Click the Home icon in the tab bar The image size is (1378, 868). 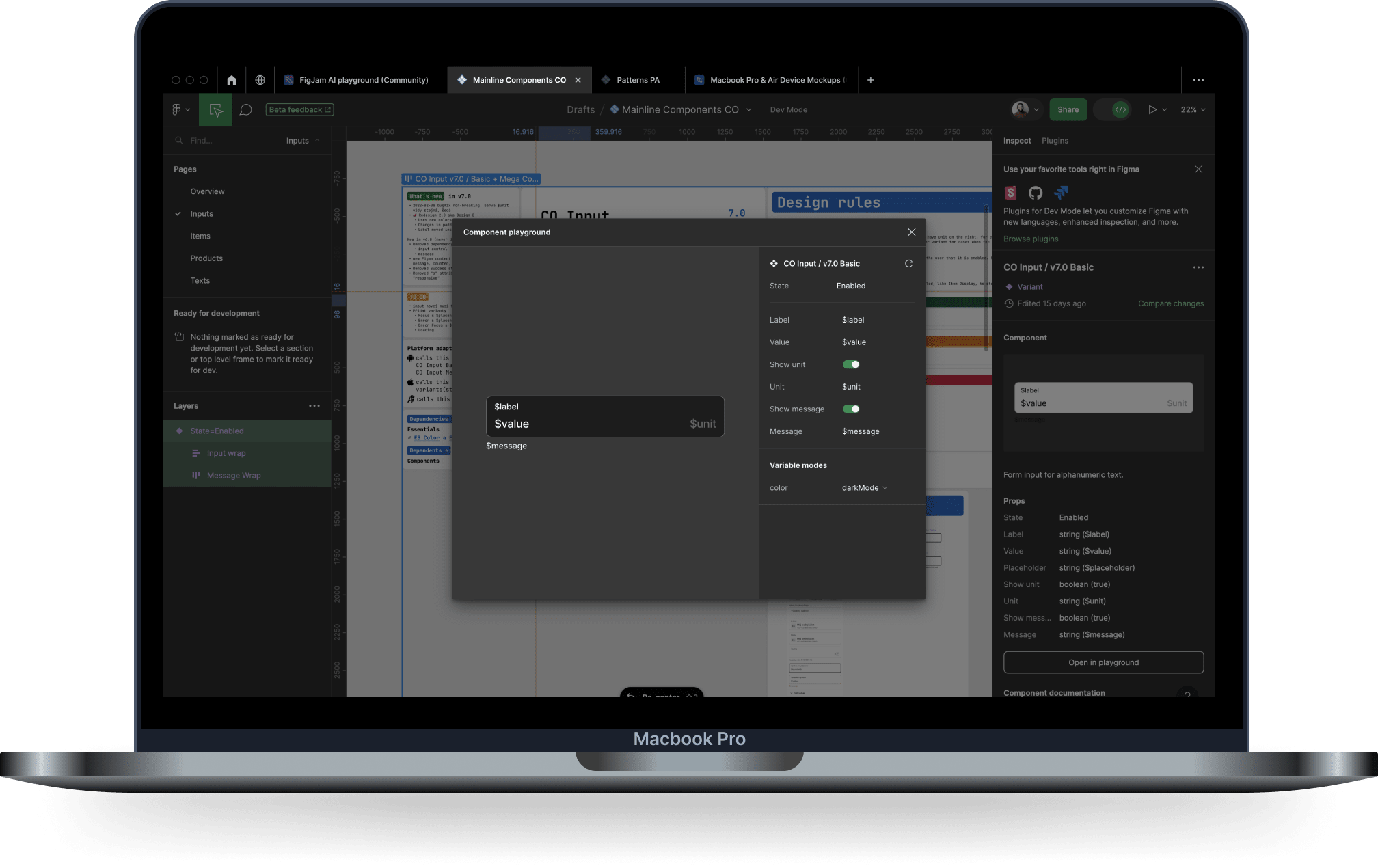(231, 80)
